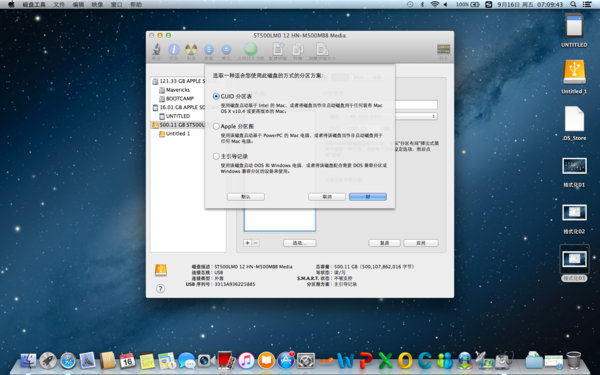Open the 文件 menu

(x=59, y=5)
